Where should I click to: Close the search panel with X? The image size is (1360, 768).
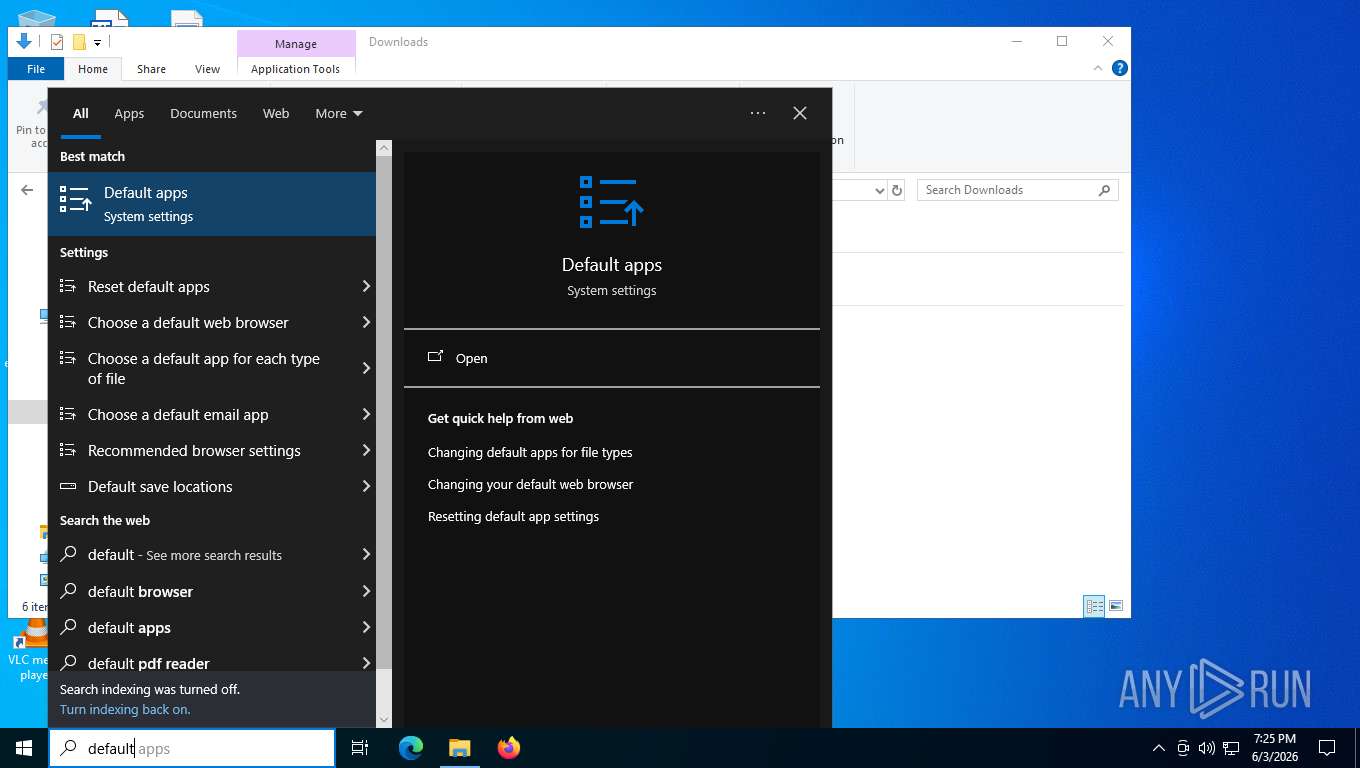click(800, 113)
